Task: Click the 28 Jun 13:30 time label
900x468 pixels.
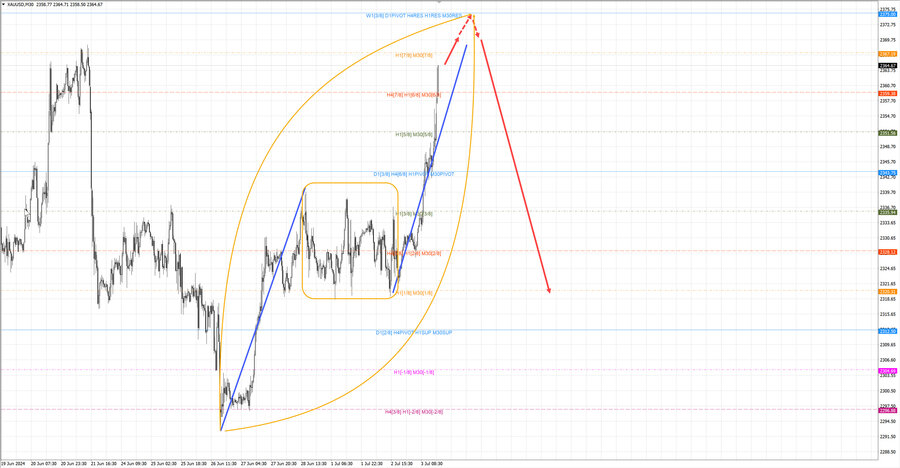Action: (314, 463)
